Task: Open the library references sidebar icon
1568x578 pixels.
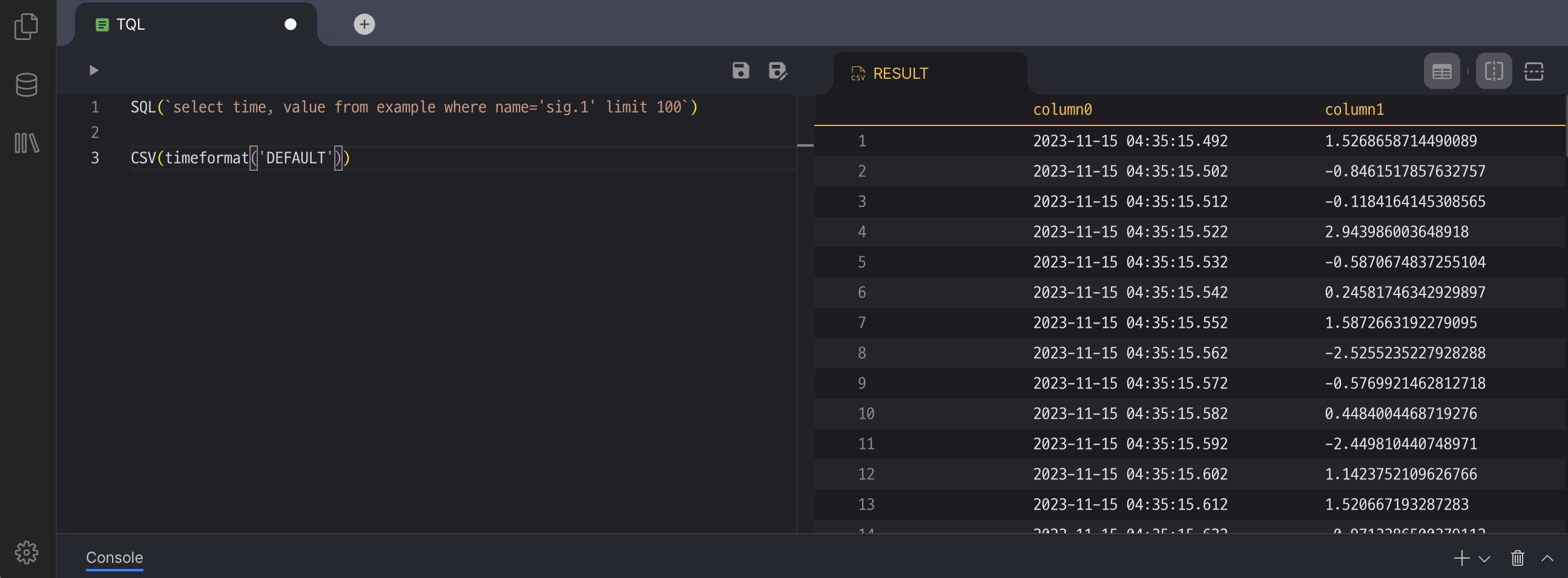Action: tap(26, 143)
